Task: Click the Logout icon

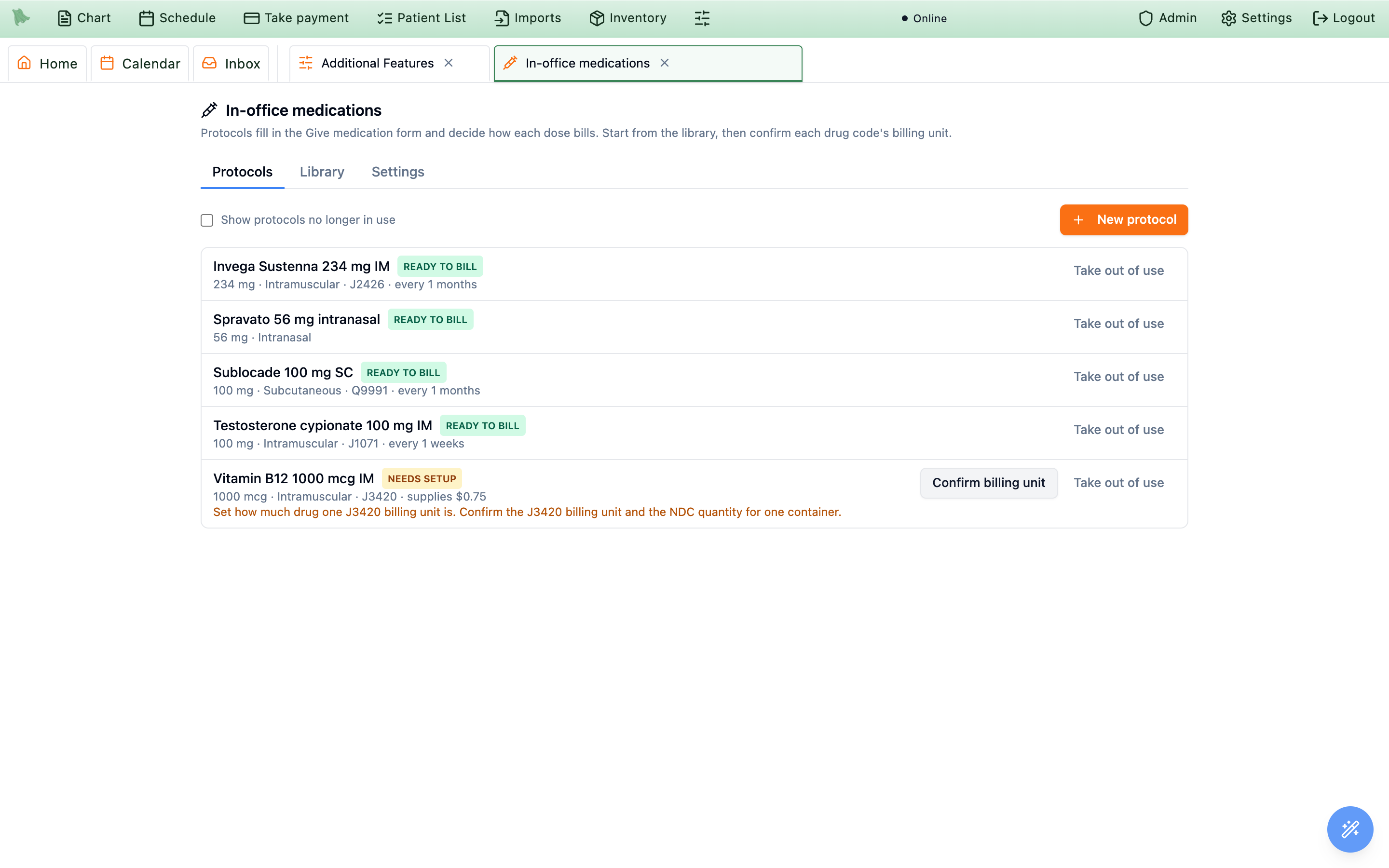Action: pyautogui.click(x=1320, y=18)
